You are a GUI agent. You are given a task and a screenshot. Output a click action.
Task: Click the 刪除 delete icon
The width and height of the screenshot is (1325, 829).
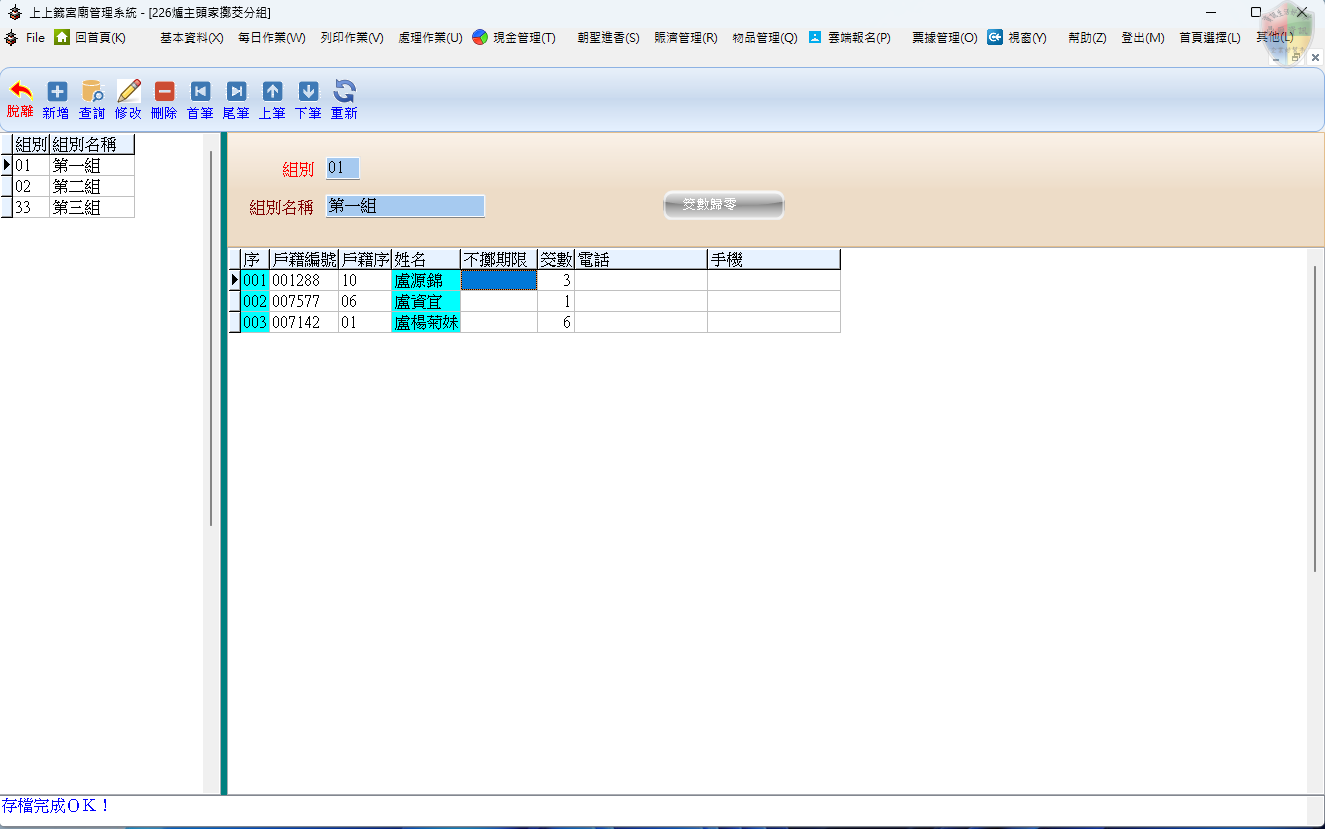164,92
